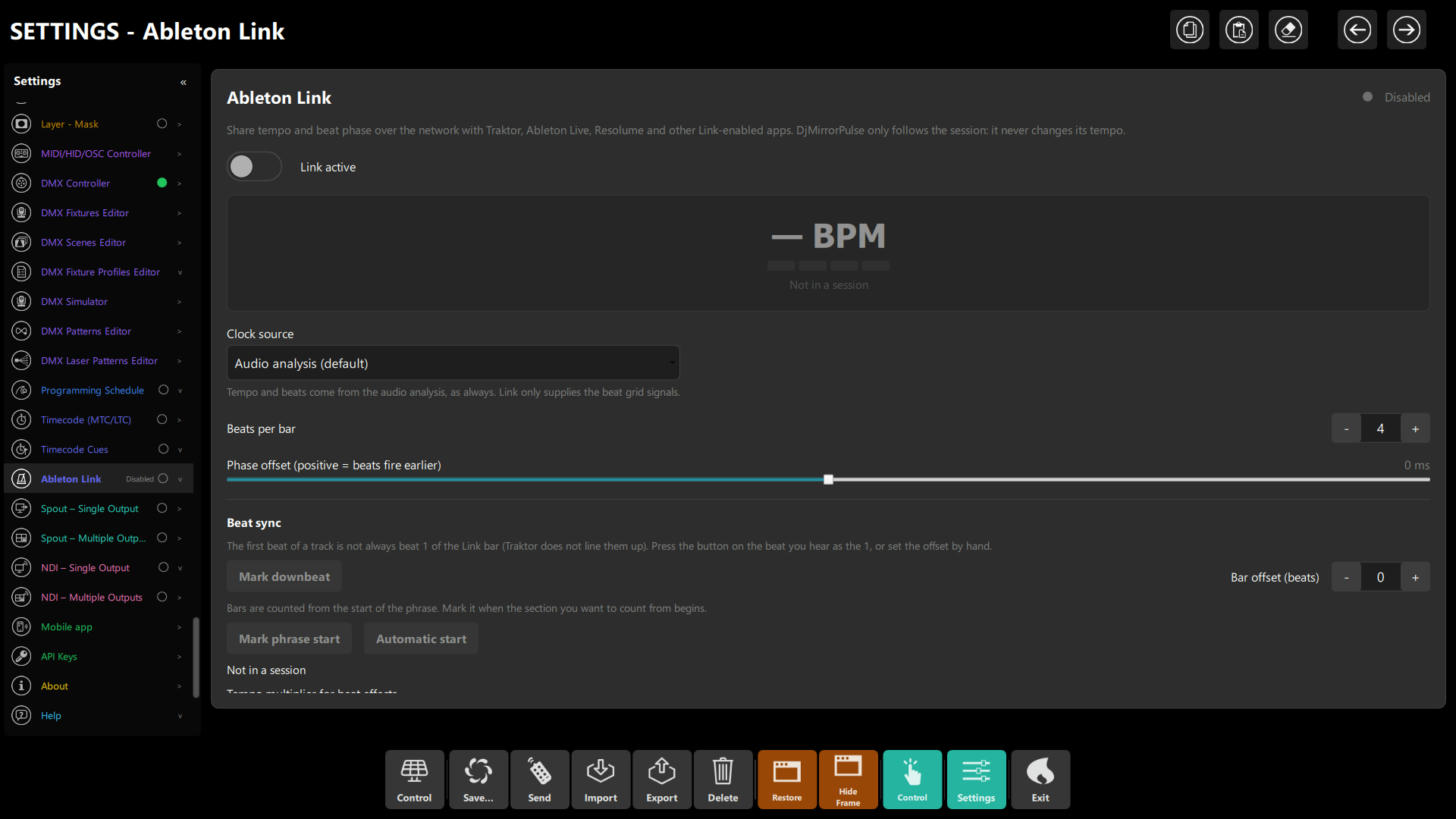The image size is (1456, 819).
Task: Go forward with the right arrow icon
Action: click(x=1406, y=30)
